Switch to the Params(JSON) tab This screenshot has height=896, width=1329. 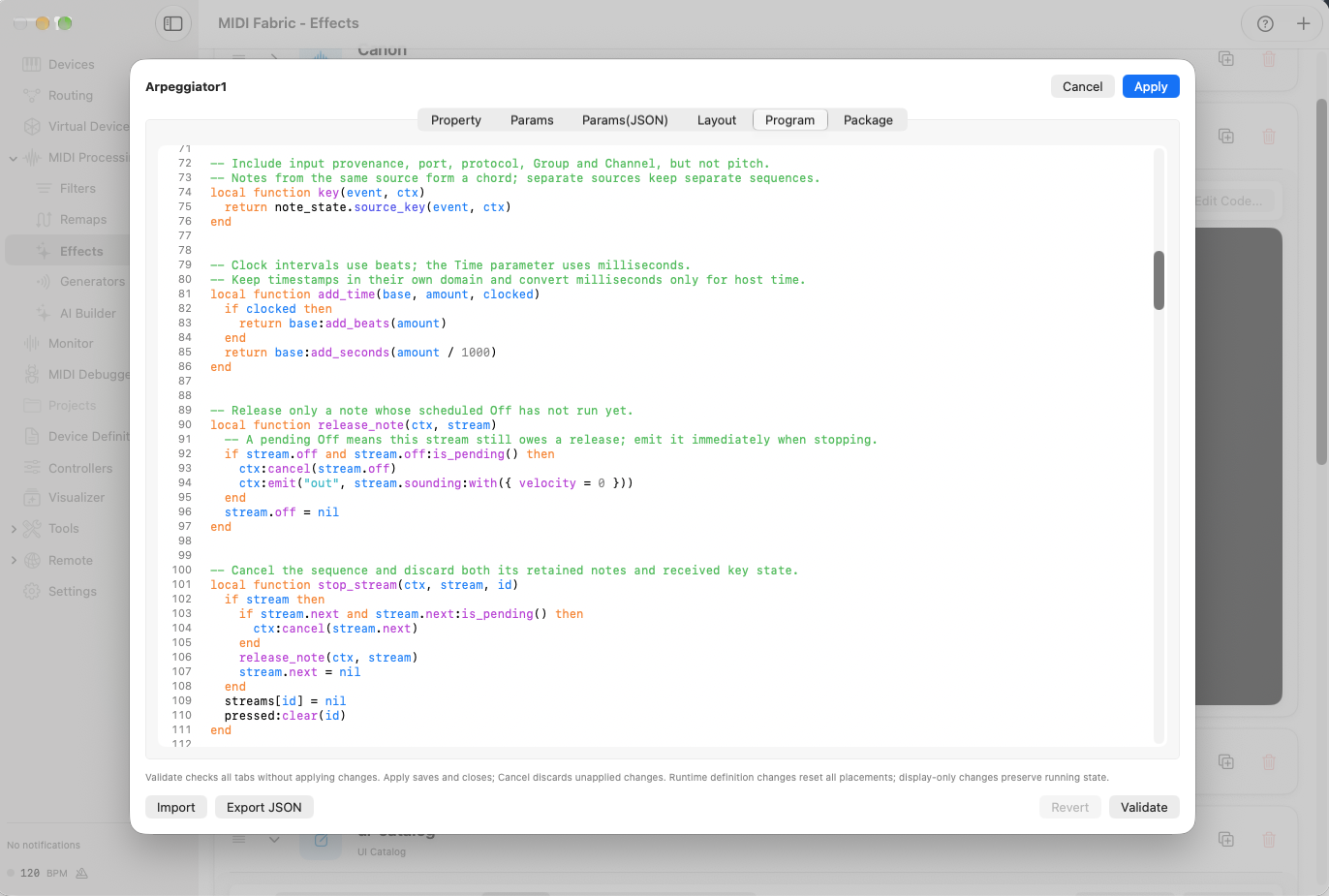[x=625, y=120]
